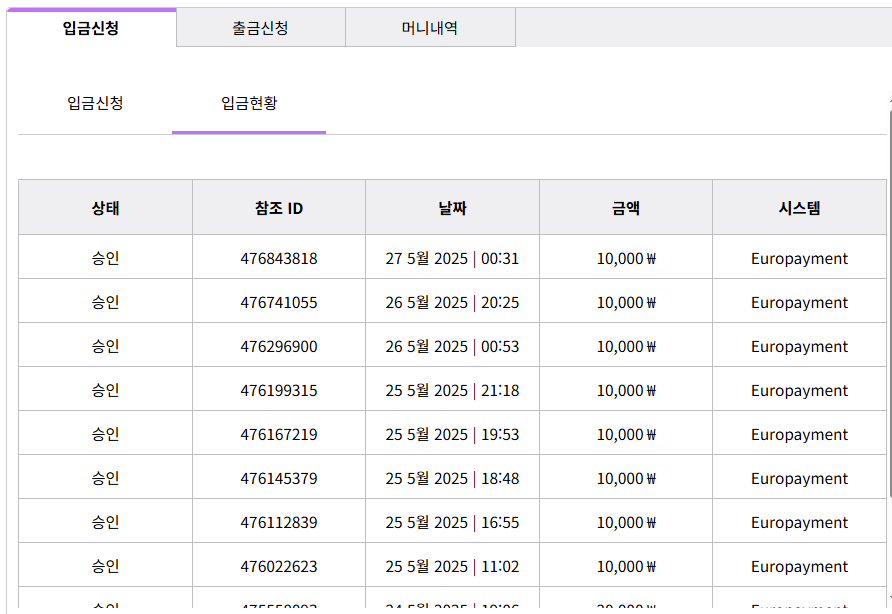
Task: Click reference ID 476296900
Action: click(x=279, y=347)
